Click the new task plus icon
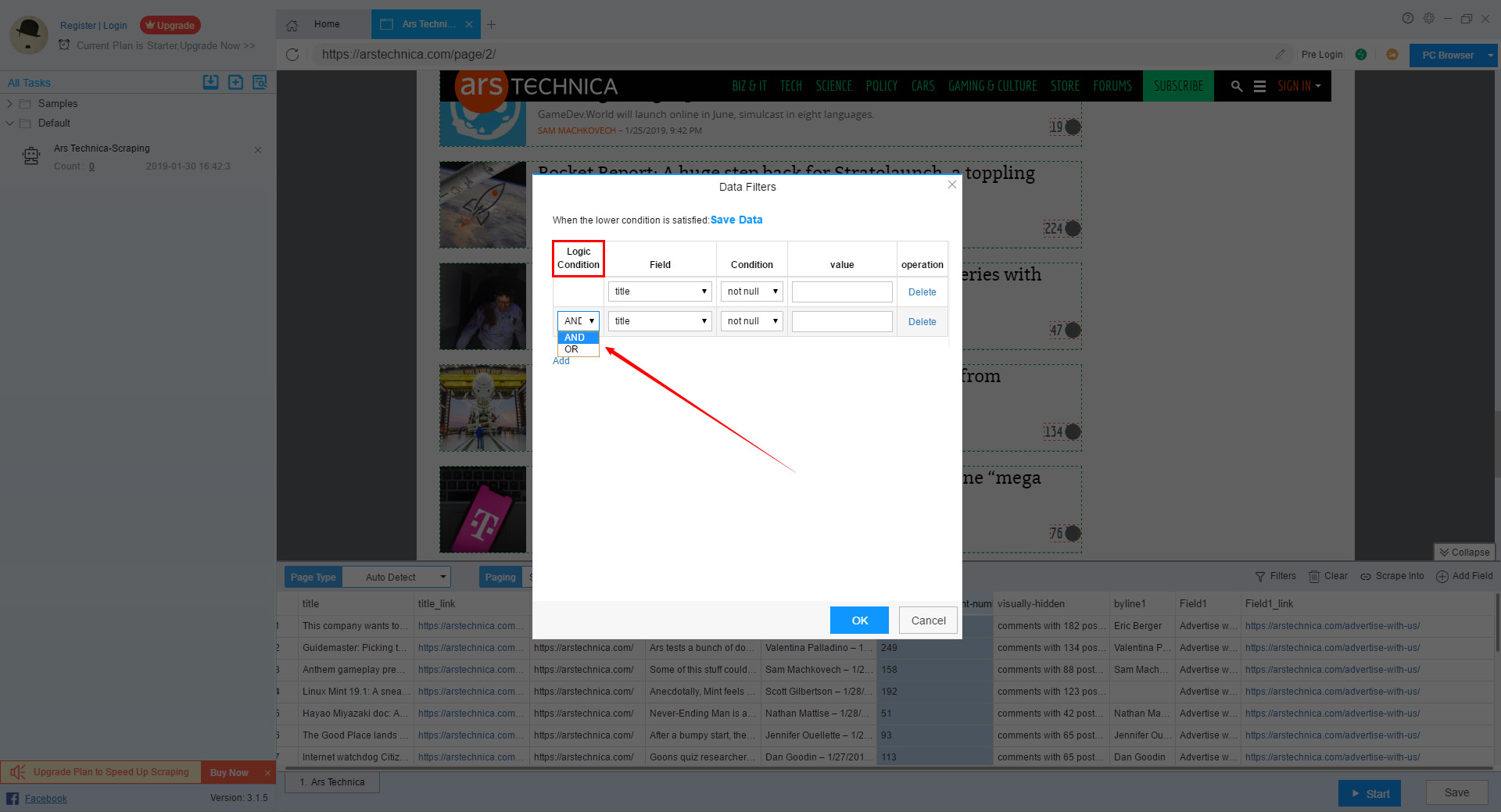The width and height of the screenshot is (1501, 812). tap(235, 82)
